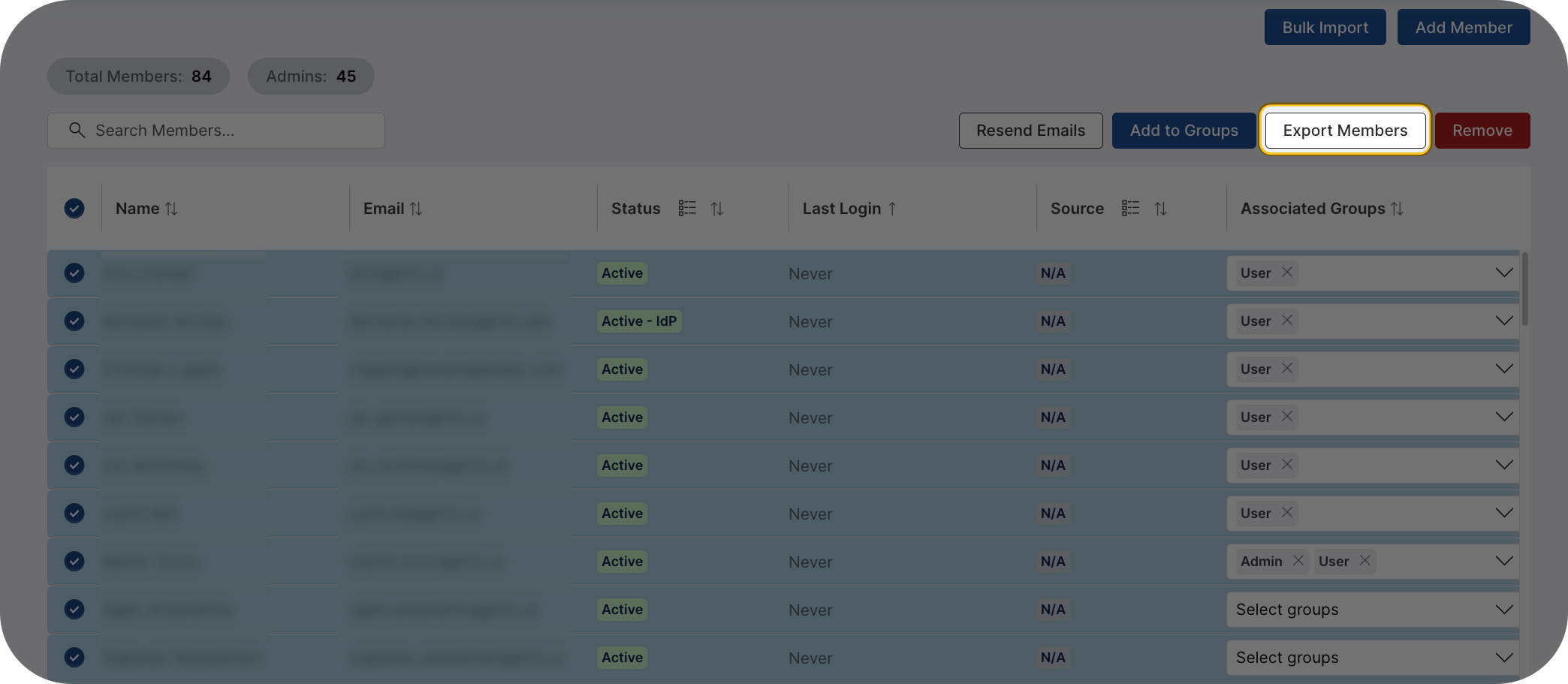1568x684 pixels.
Task: Click the Admins count chip
Action: click(311, 76)
